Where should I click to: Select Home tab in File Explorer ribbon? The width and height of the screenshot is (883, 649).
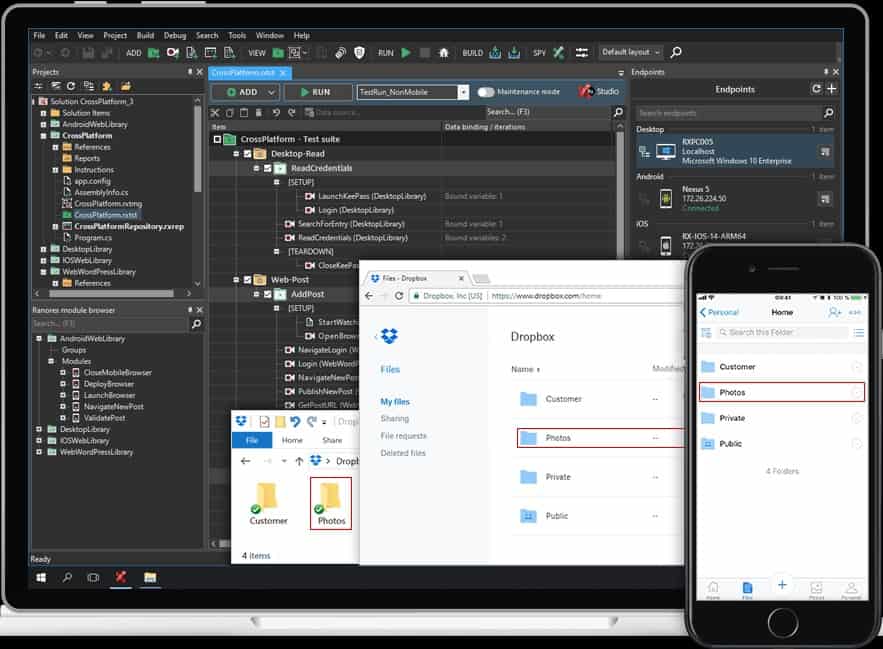coord(292,440)
